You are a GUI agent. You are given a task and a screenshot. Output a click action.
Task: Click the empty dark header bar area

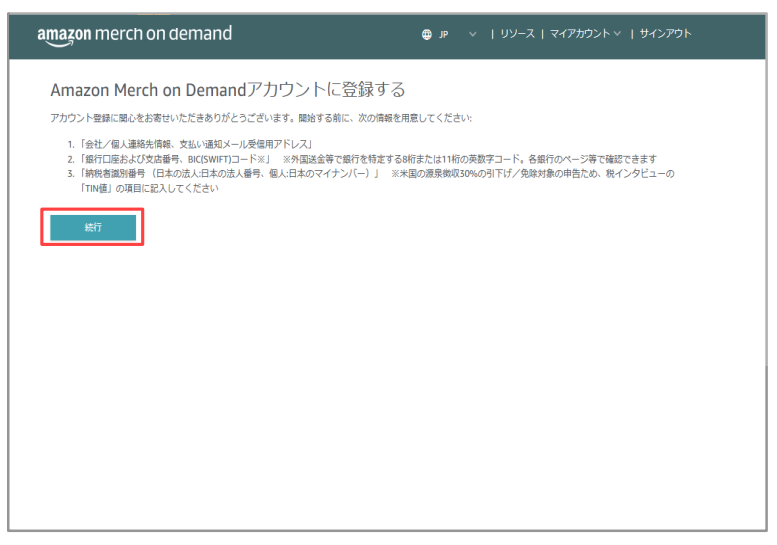point(322,37)
